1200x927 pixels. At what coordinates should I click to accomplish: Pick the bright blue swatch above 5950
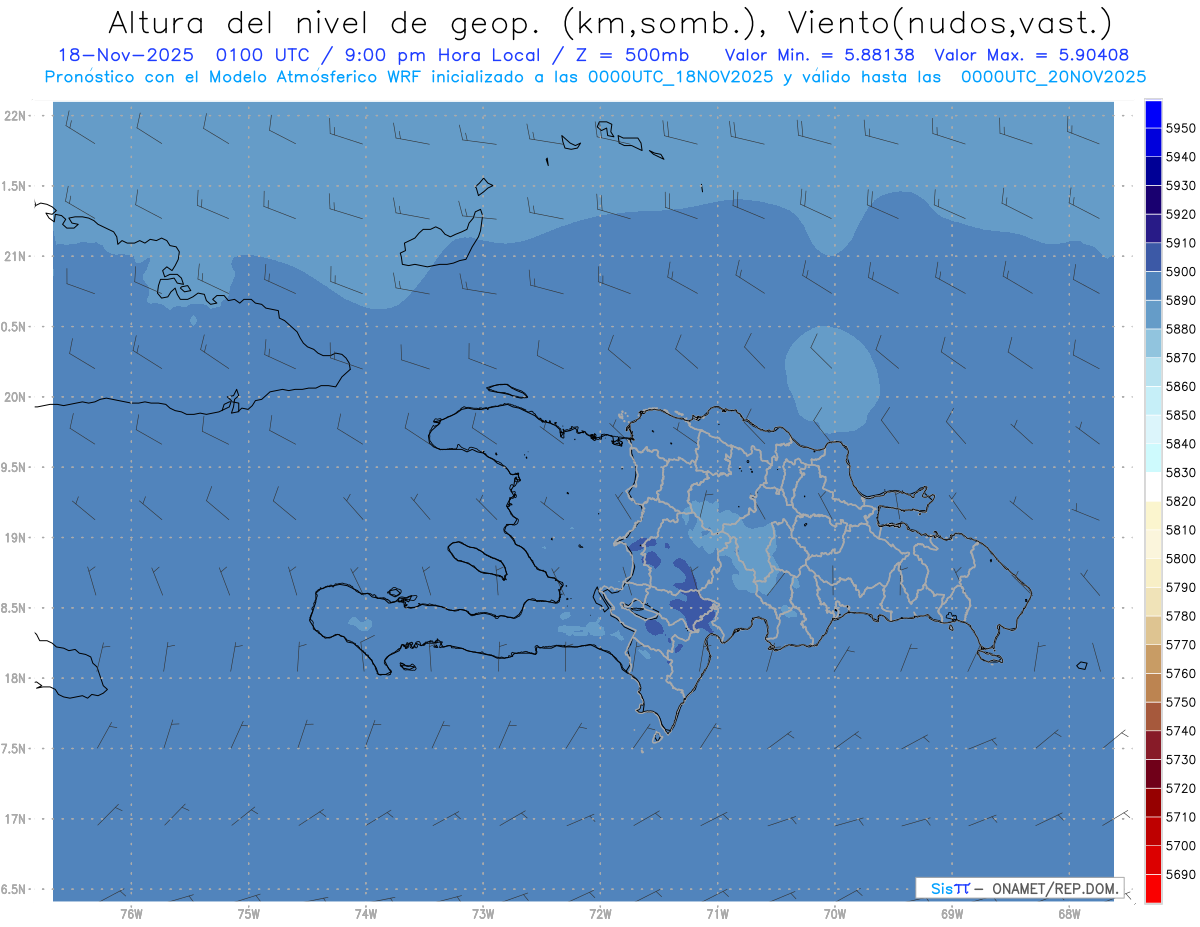(x=1153, y=114)
